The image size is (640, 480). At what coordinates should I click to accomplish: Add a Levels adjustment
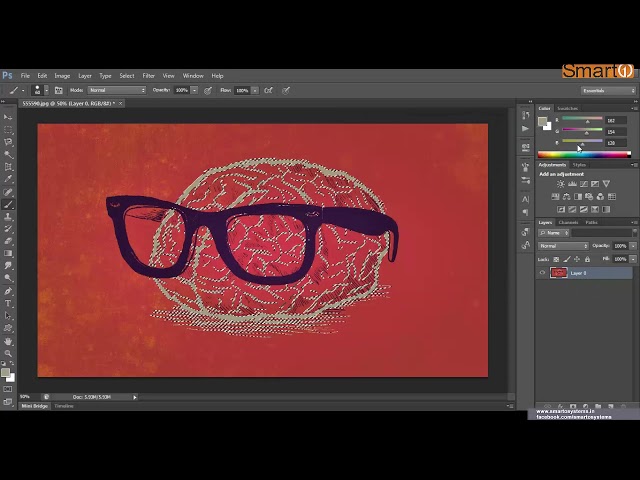pos(572,184)
